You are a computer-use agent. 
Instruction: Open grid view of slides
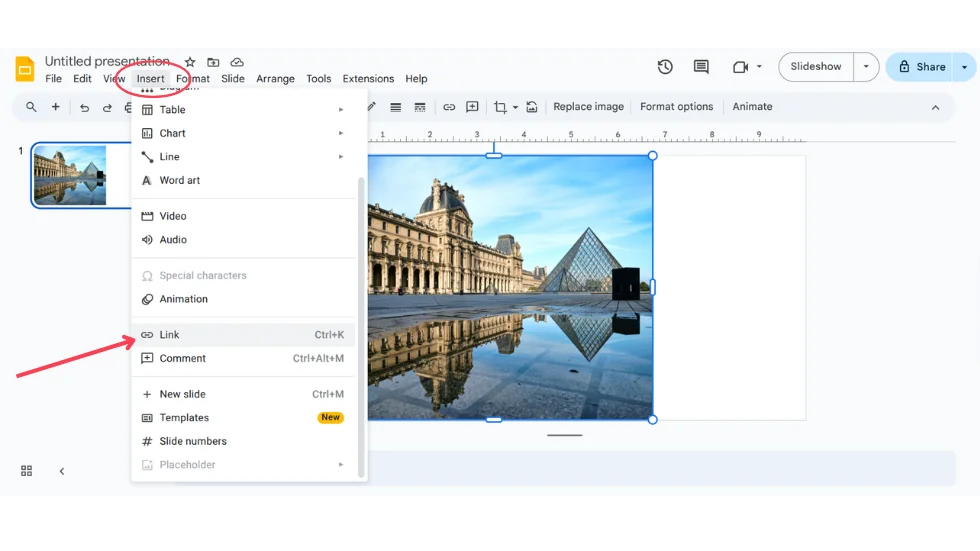[x=26, y=471]
